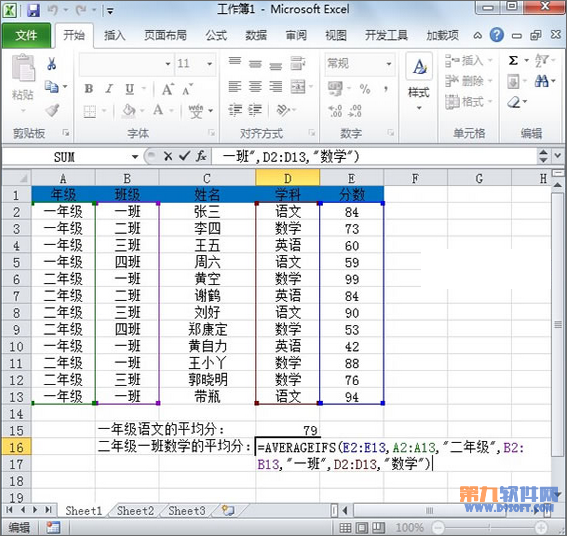Switch to the 页面布局 ribbon tab
The height and width of the screenshot is (536, 567).
point(166,35)
